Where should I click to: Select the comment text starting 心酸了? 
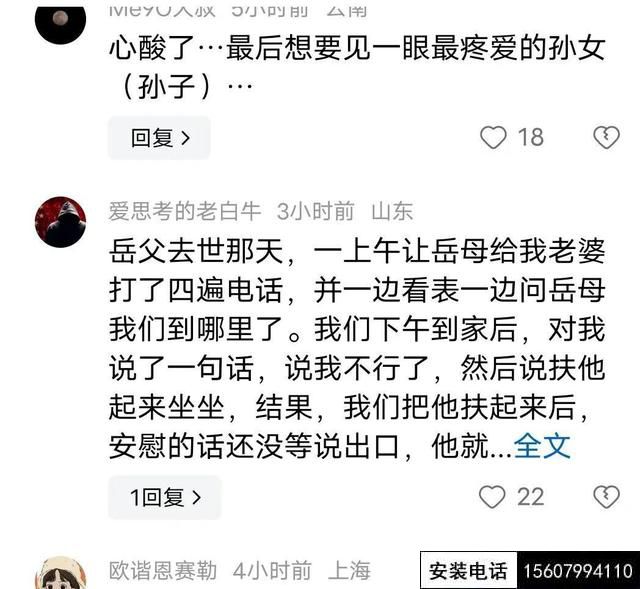pos(356,67)
